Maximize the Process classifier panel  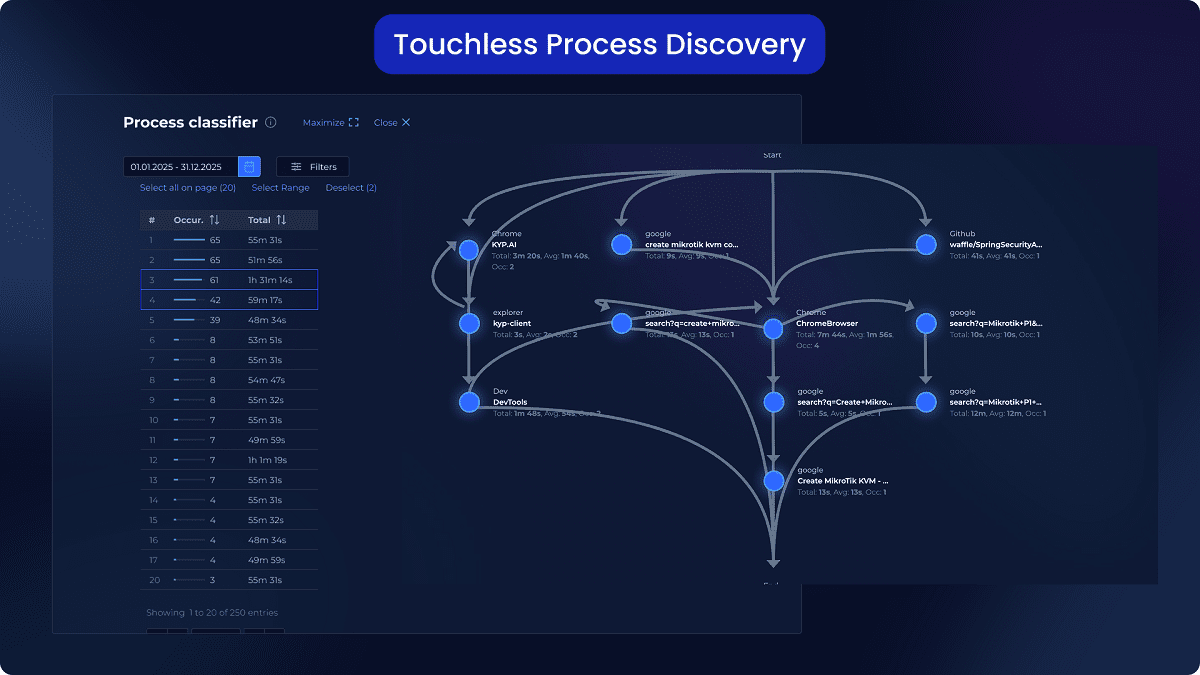(330, 123)
